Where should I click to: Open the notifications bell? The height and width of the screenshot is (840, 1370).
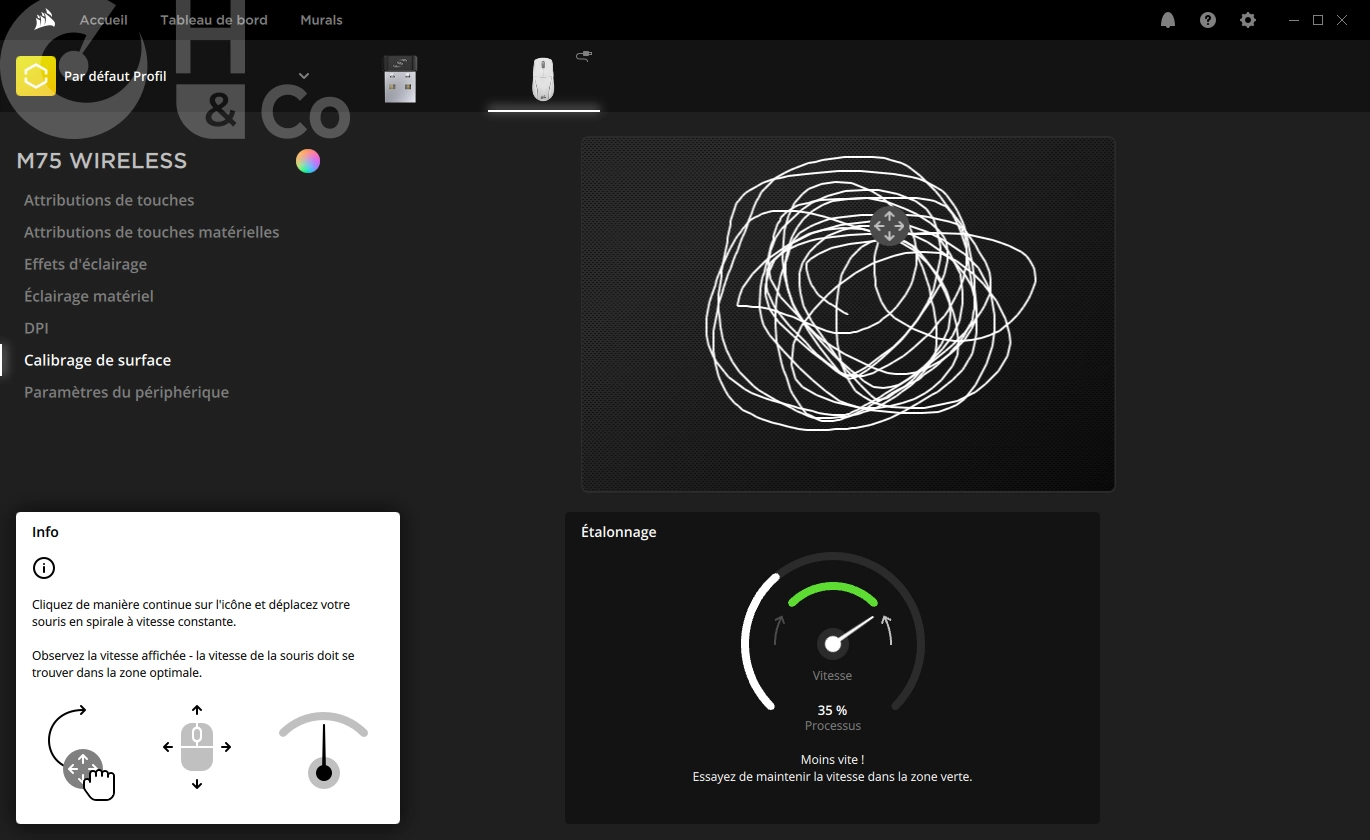point(1168,20)
